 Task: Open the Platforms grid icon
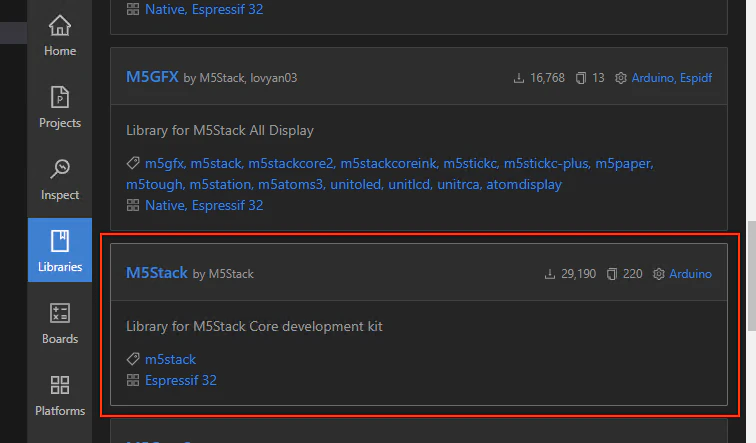coord(60,385)
